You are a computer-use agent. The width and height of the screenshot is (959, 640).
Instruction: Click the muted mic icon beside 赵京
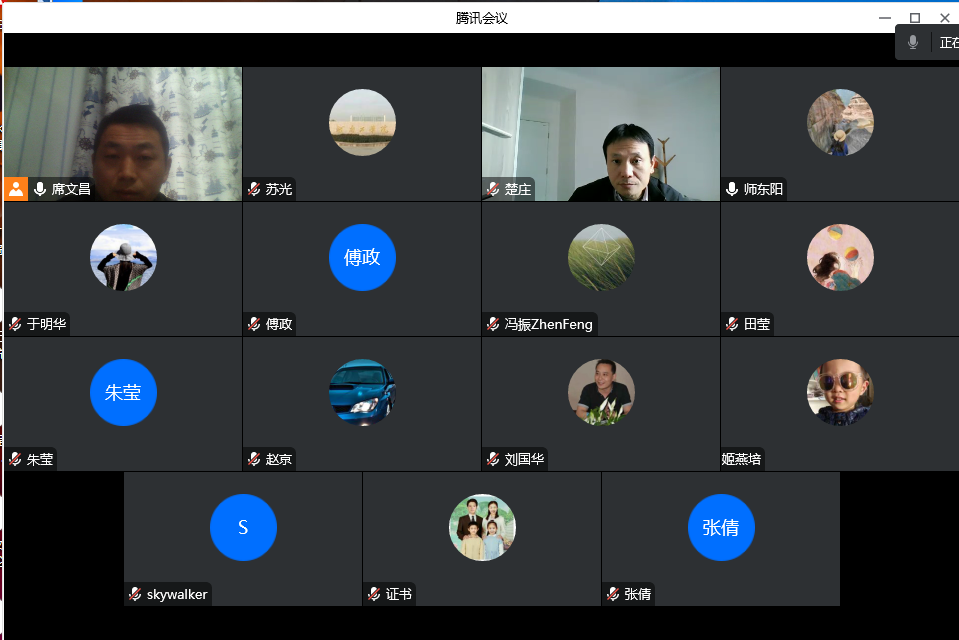point(255,459)
